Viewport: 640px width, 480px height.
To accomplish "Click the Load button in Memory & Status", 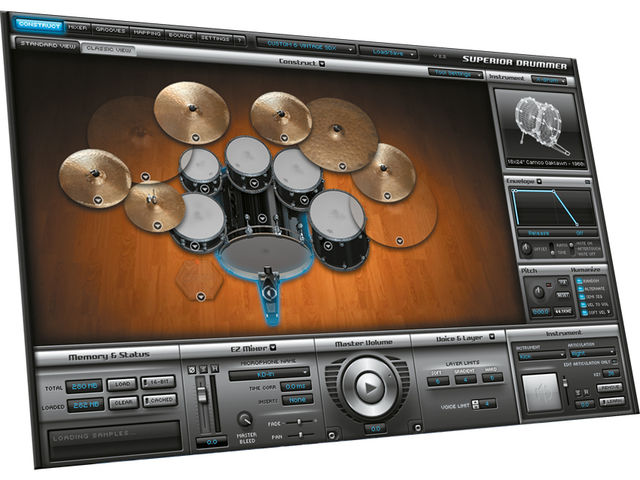I will point(122,384).
